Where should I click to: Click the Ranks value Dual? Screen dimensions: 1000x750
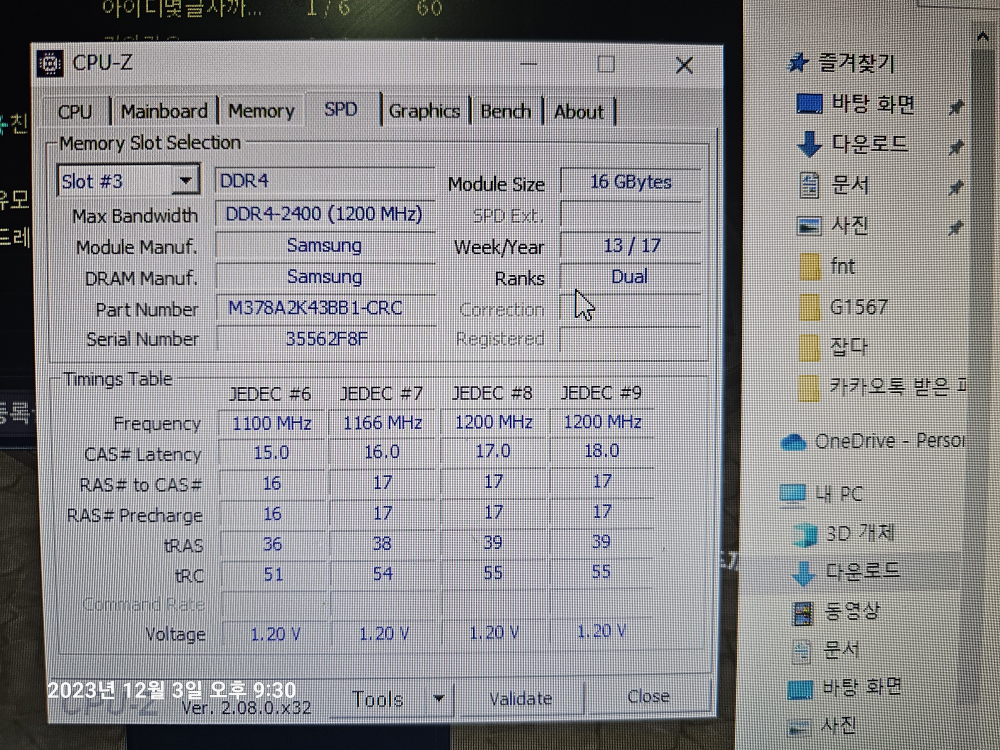[x=630, y=277]
